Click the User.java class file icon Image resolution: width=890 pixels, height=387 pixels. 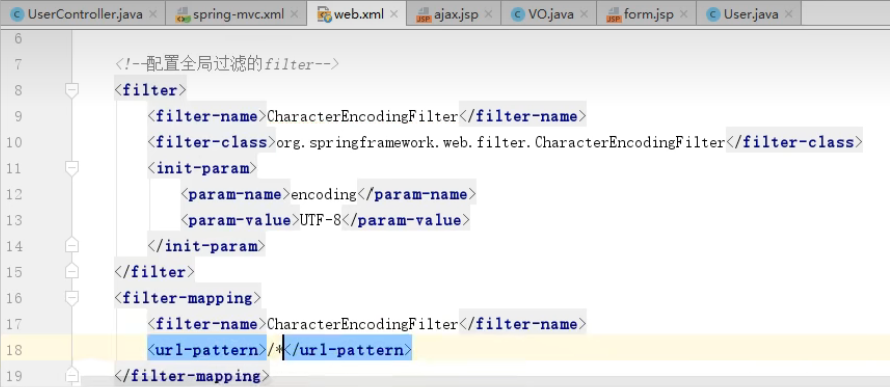[x=713, y=15]
